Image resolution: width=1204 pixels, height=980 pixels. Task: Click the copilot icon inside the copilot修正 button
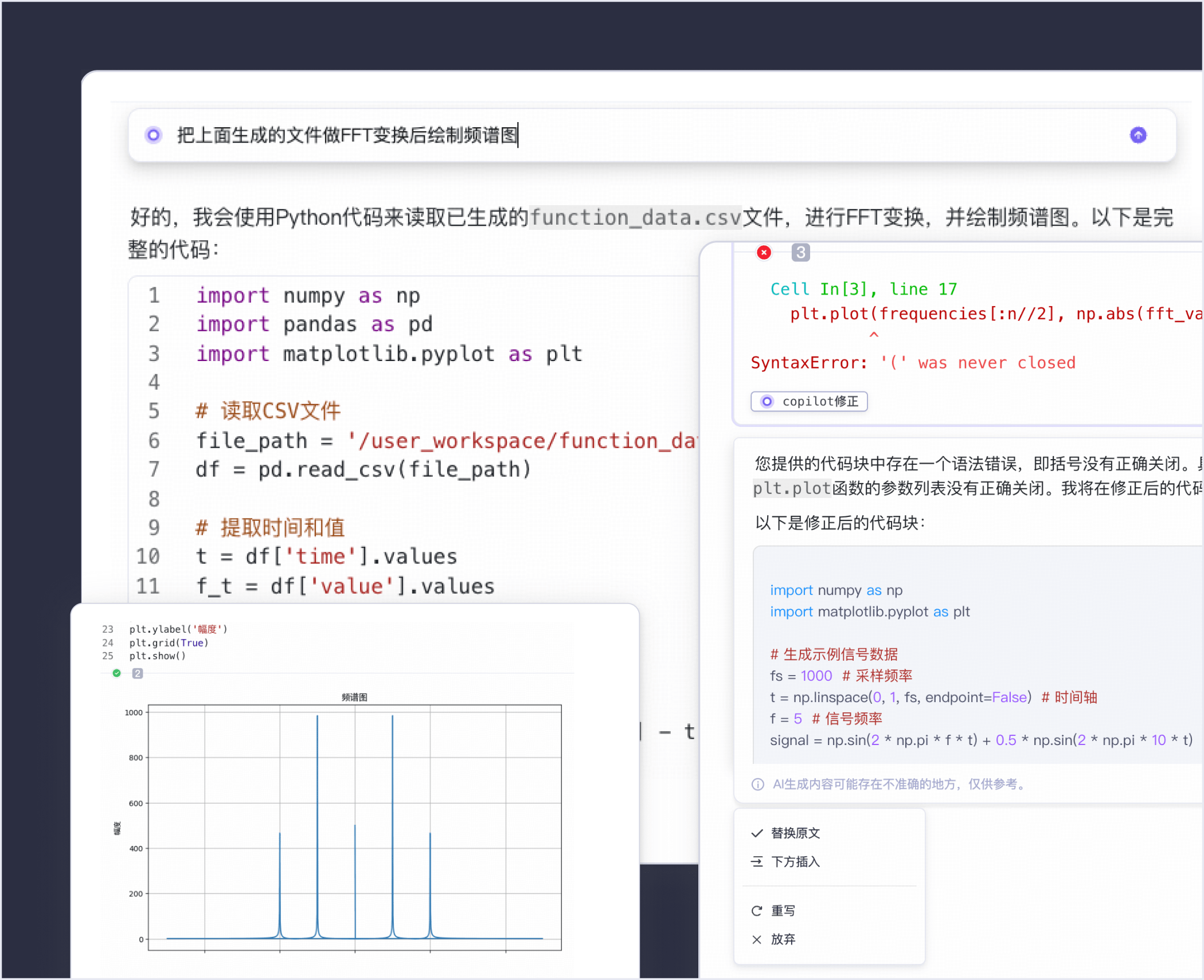tap(767, 401)
